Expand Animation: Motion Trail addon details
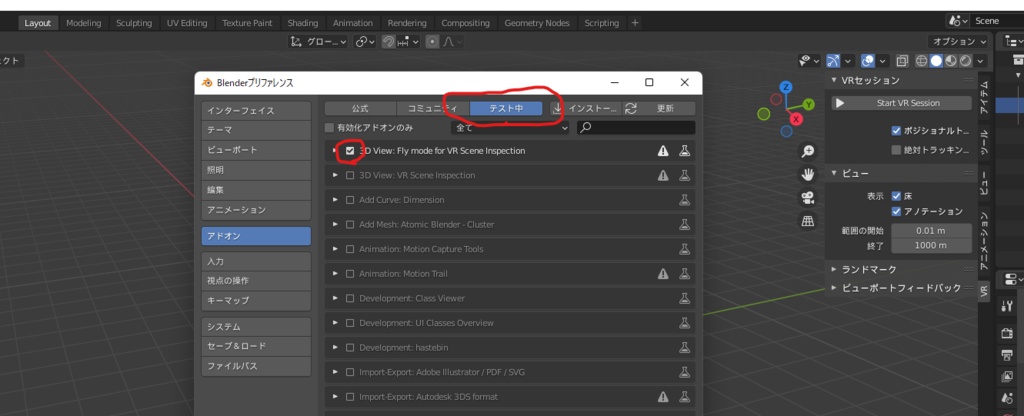 (335, 274)
